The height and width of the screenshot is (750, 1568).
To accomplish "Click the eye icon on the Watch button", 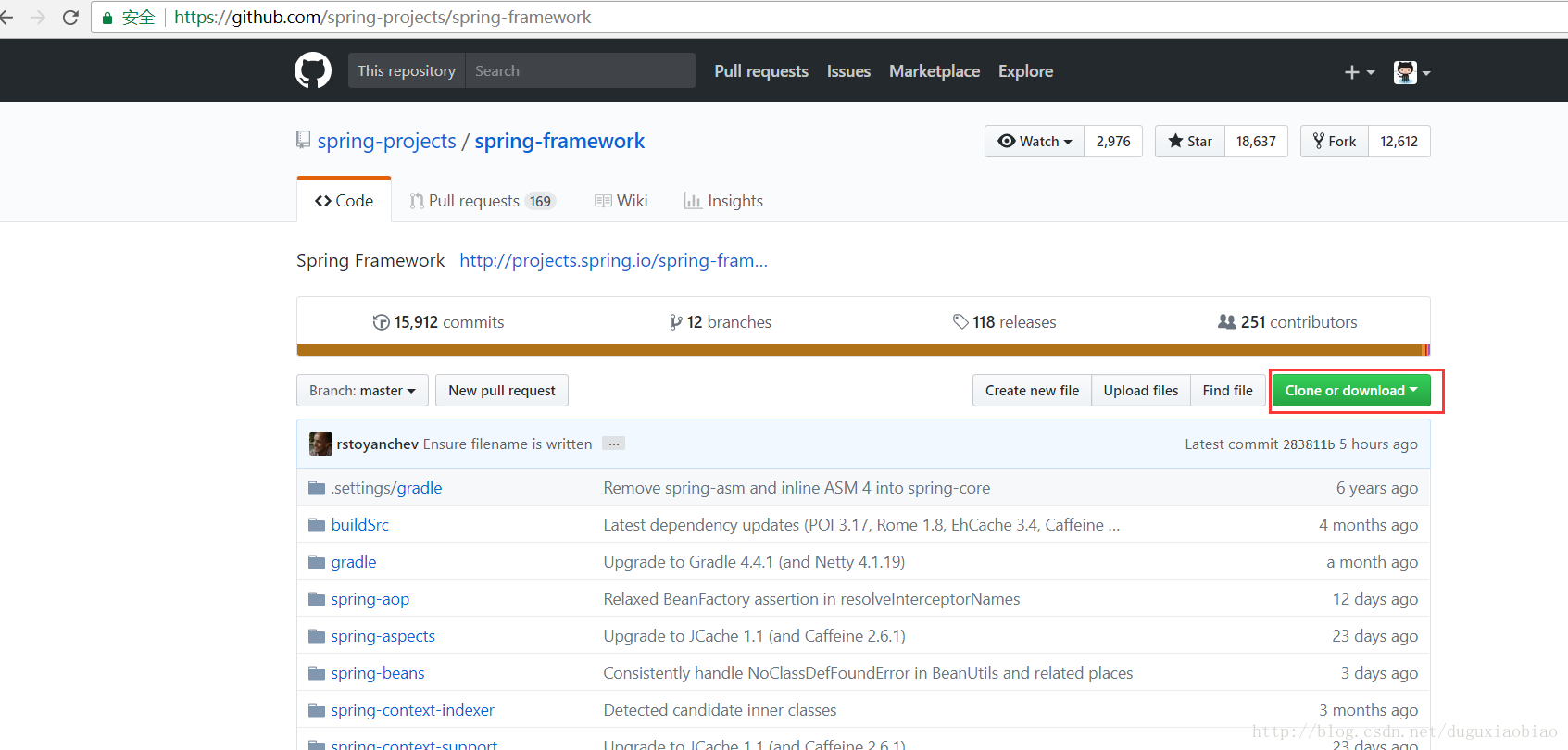I will 1006,141.
